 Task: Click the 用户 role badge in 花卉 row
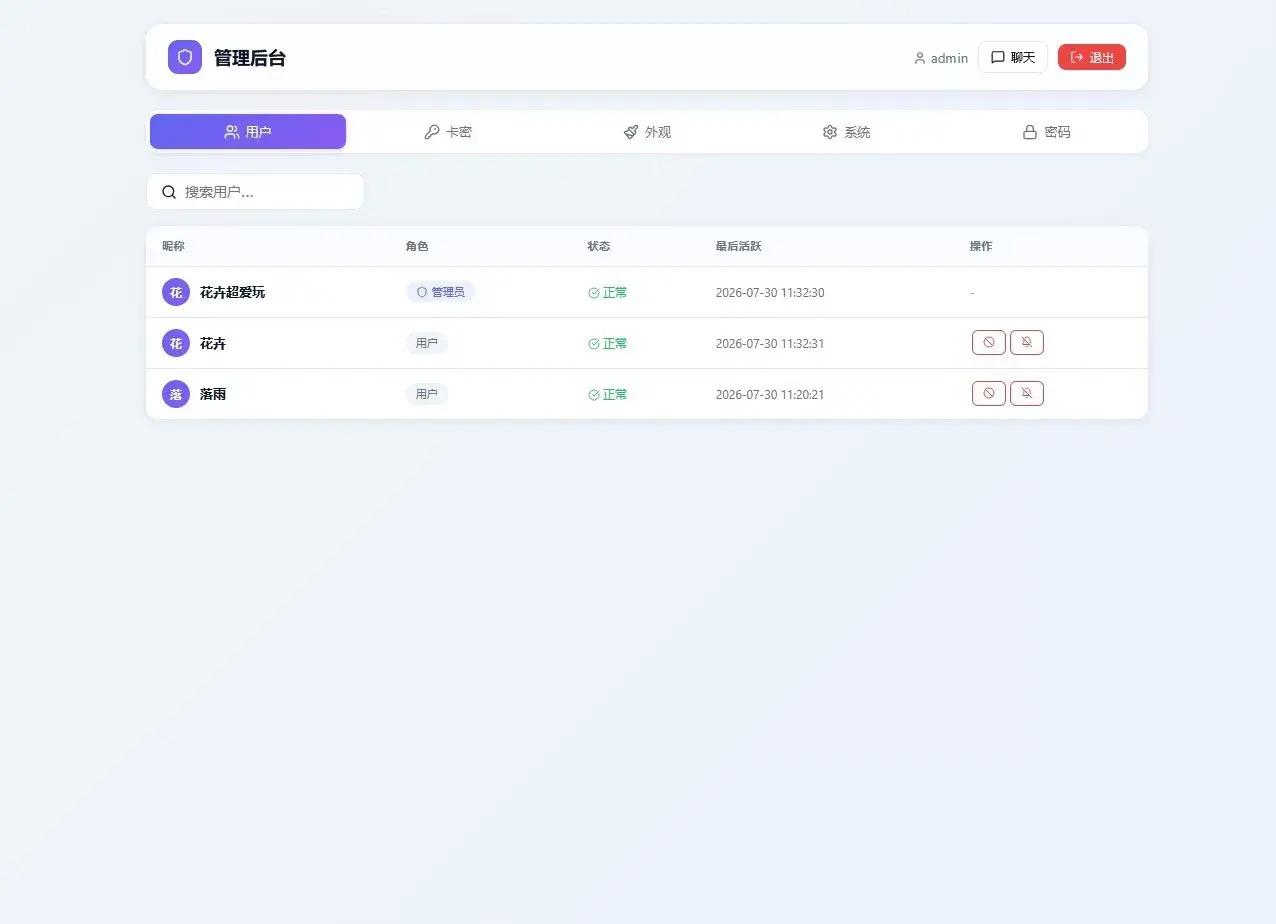427,343
